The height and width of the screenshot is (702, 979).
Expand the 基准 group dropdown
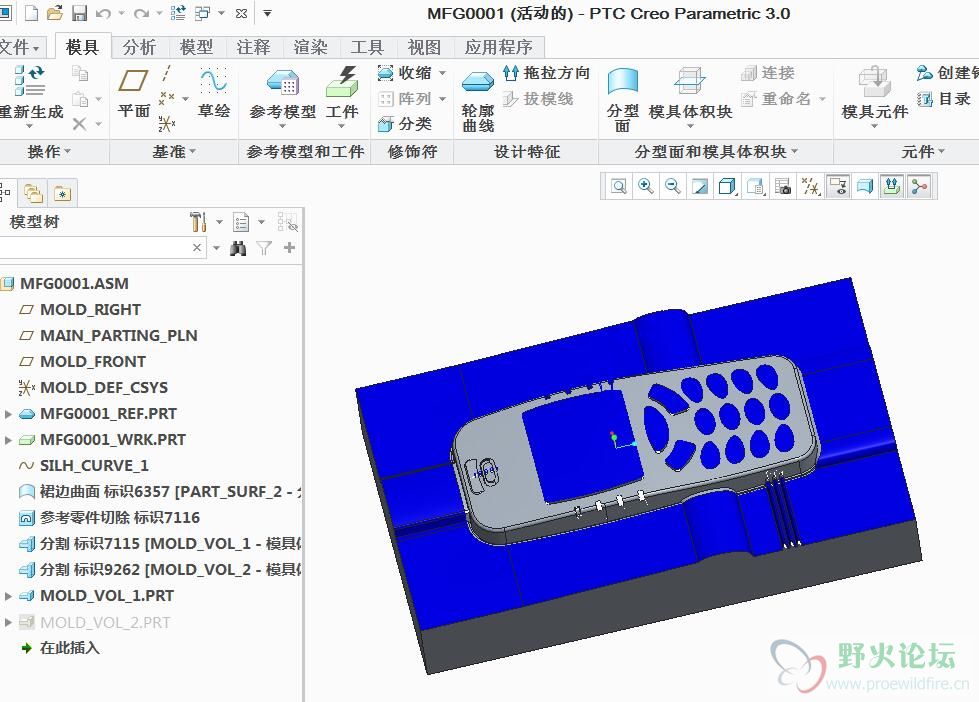tap(174, 152)
